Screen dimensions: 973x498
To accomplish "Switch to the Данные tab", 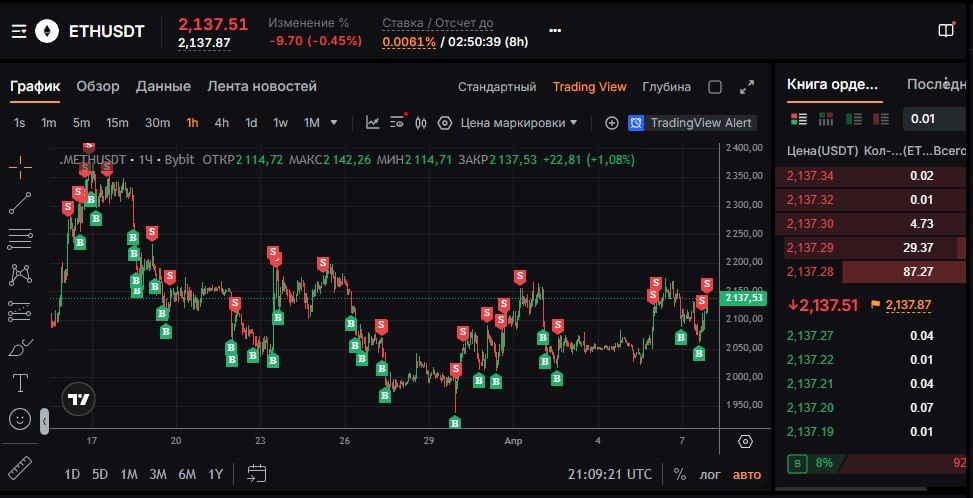I will tap(163, 86).
